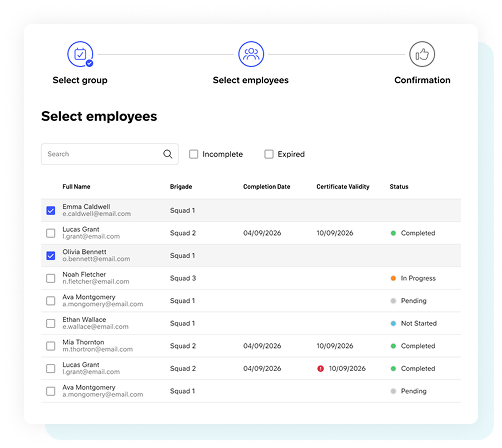Click m.thortron@email.com email

click(x=98, y=349)
